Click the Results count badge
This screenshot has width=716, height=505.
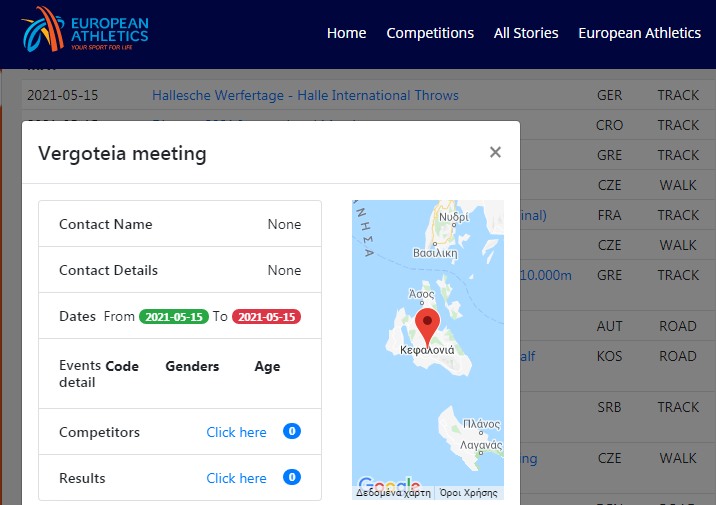(292, 478)
